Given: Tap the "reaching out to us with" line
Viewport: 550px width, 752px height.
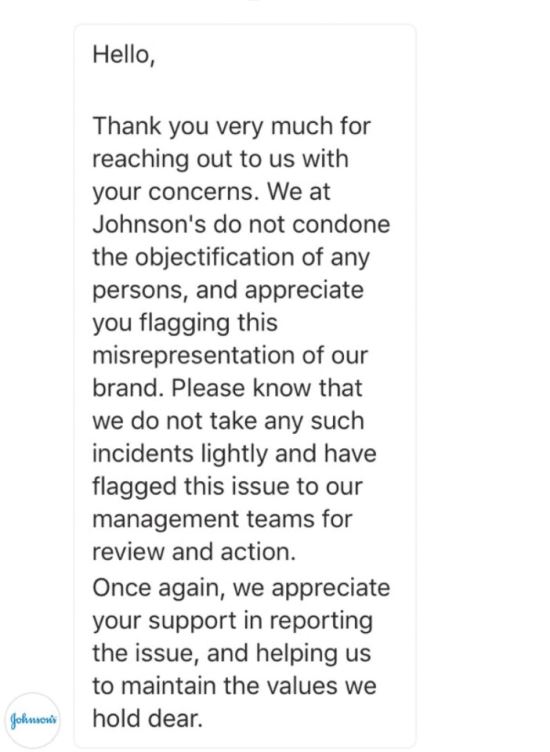Looking at the screenshot, I should 220,160.
